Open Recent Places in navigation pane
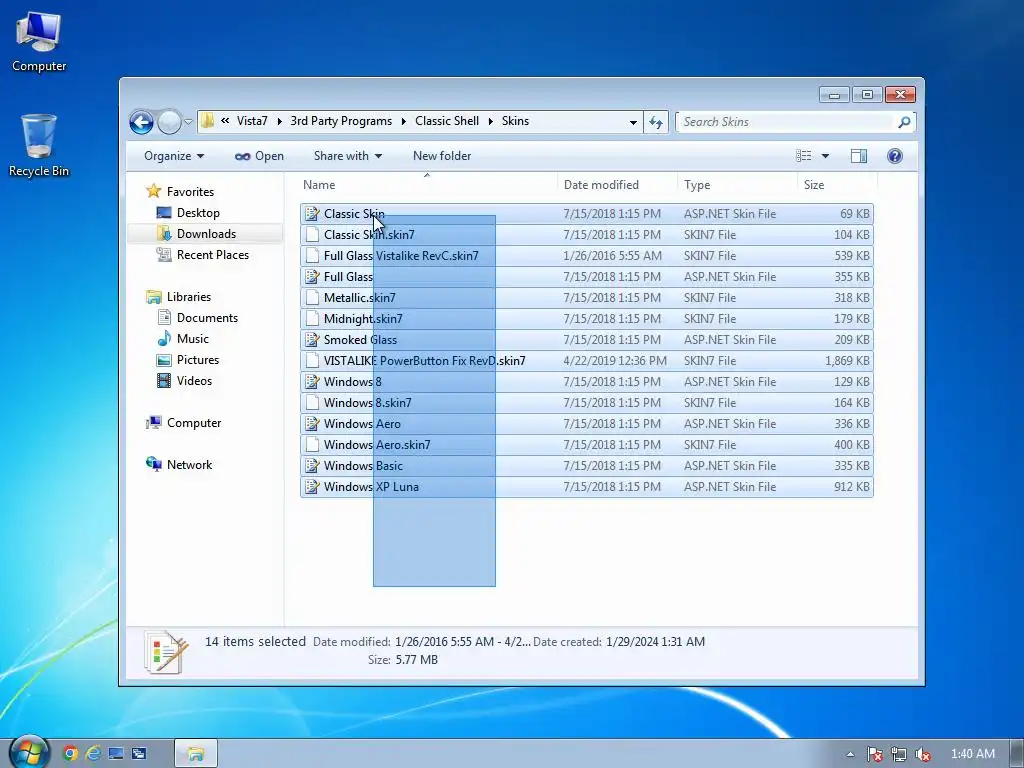 212,255
